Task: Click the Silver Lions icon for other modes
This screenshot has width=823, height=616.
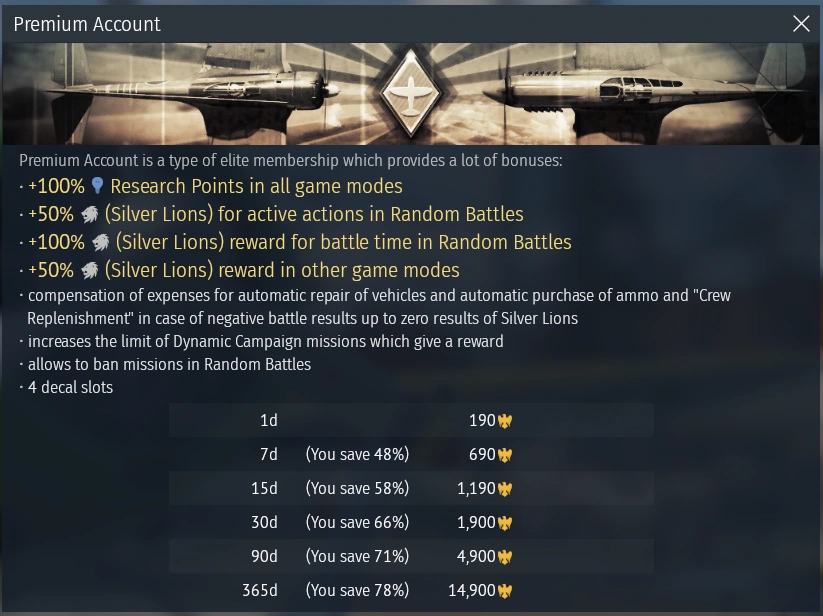Action: (90, 270)
